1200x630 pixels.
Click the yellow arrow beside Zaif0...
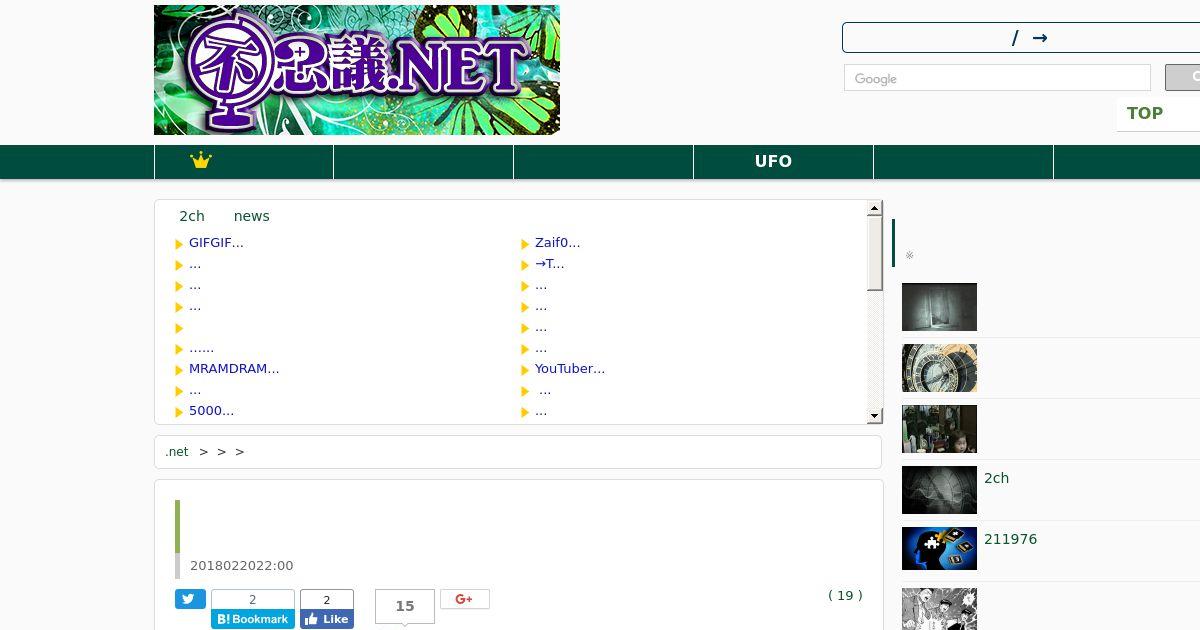click(x=525, y=244)
